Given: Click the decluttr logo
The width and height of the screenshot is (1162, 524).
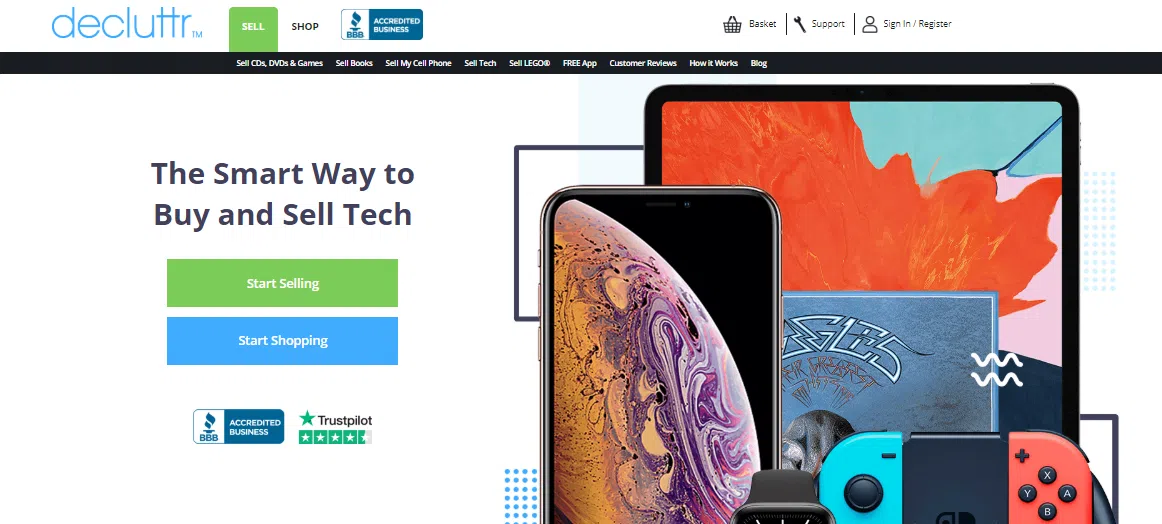Looking at the screenshot, I should [127, 23].
